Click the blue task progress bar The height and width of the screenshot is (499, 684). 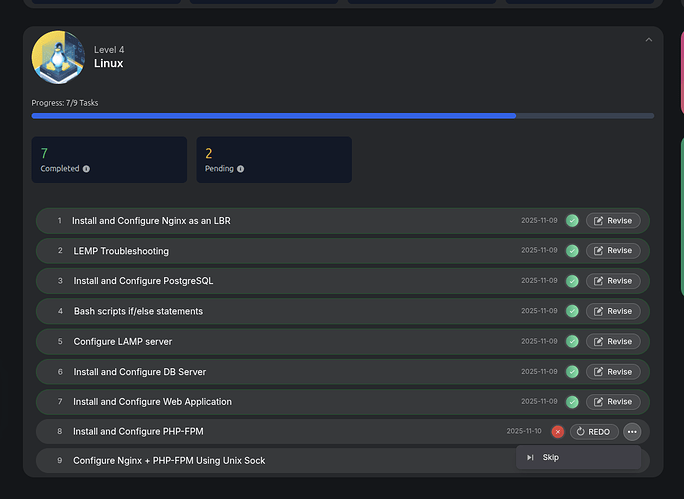[x=274, y=116]
